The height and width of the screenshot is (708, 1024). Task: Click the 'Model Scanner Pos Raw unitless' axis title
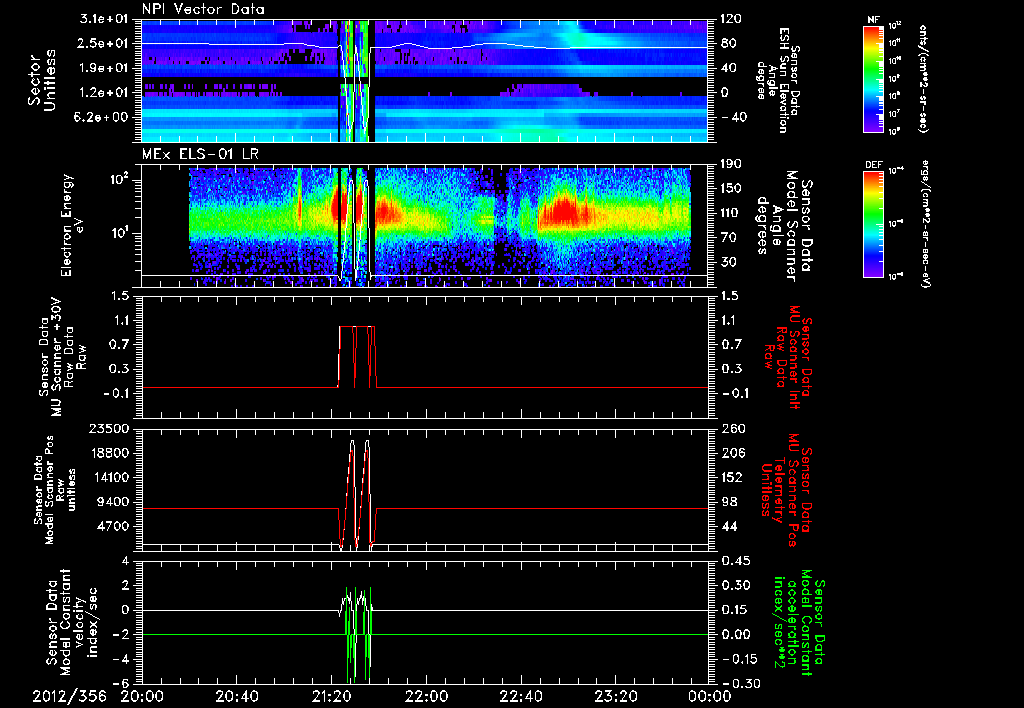[x=55, y=490]
